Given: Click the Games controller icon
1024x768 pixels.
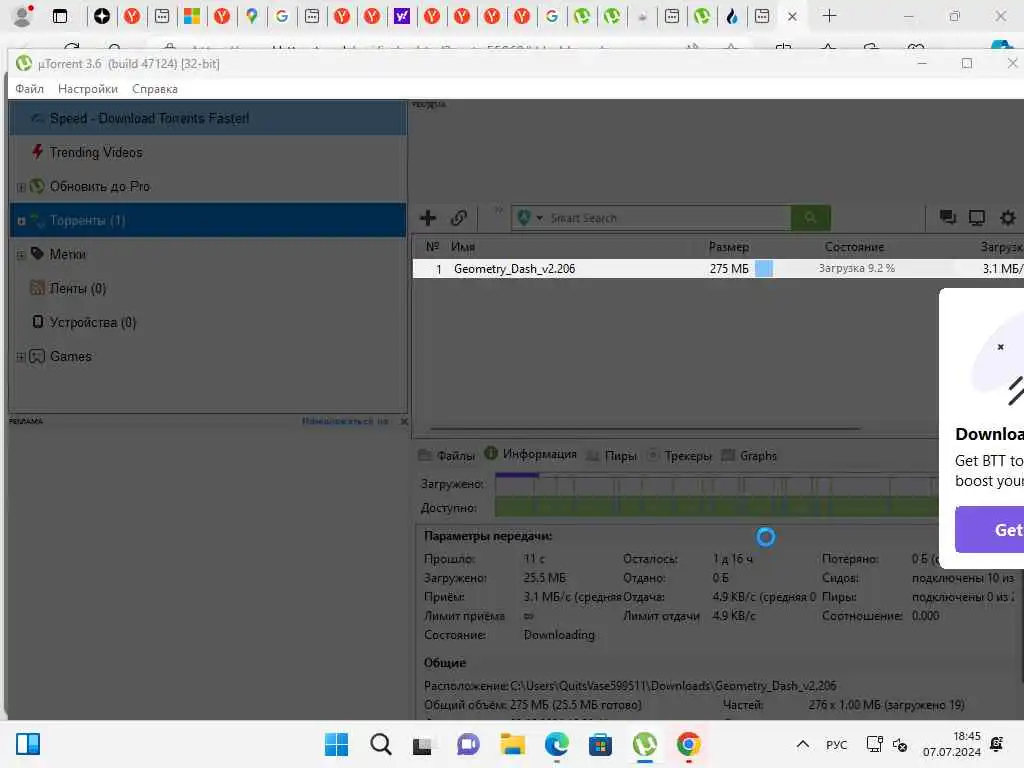Looking at the screenshot, I should (37, 356).
